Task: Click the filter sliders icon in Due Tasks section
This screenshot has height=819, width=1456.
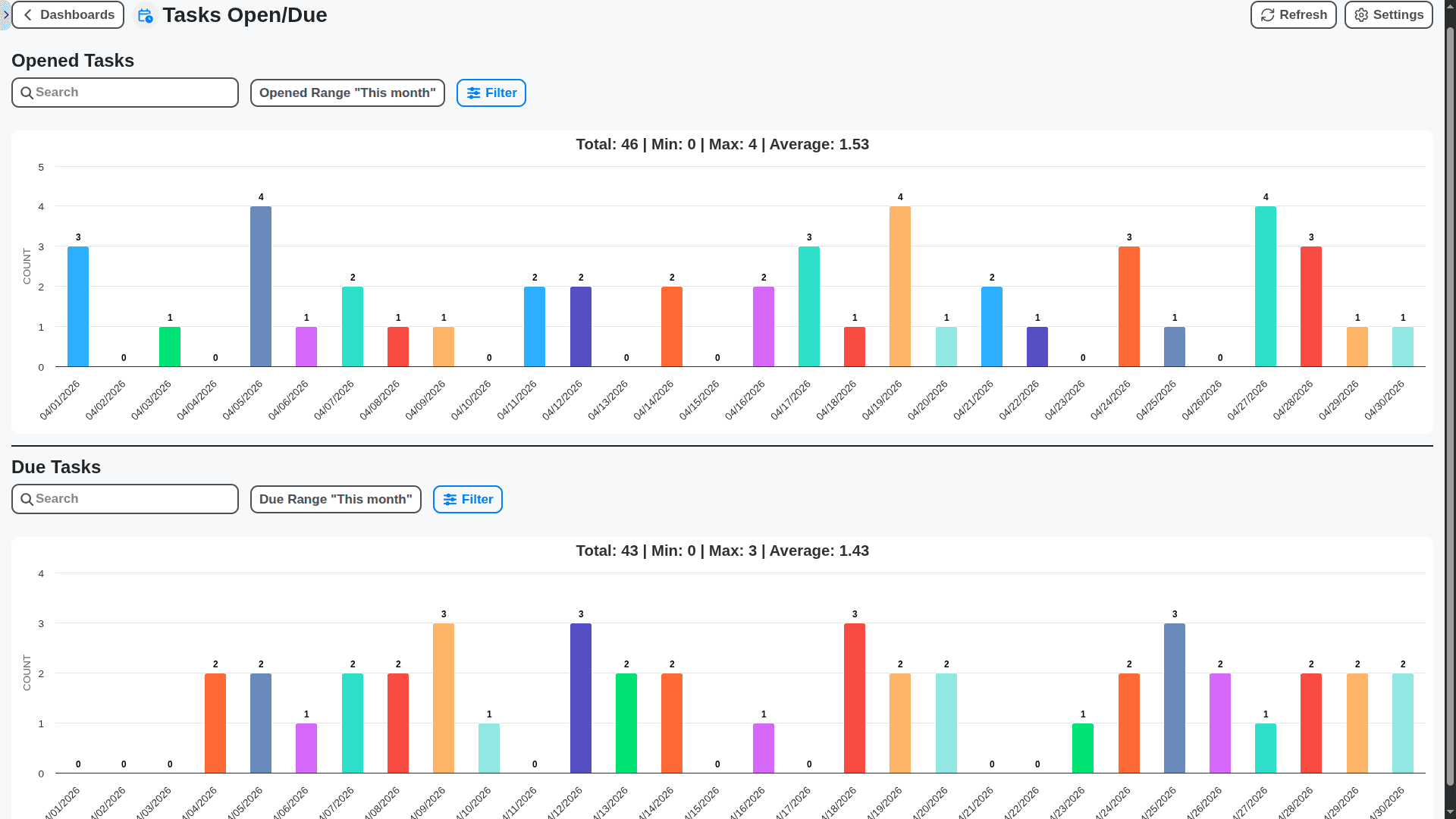Action: [450, 499]
